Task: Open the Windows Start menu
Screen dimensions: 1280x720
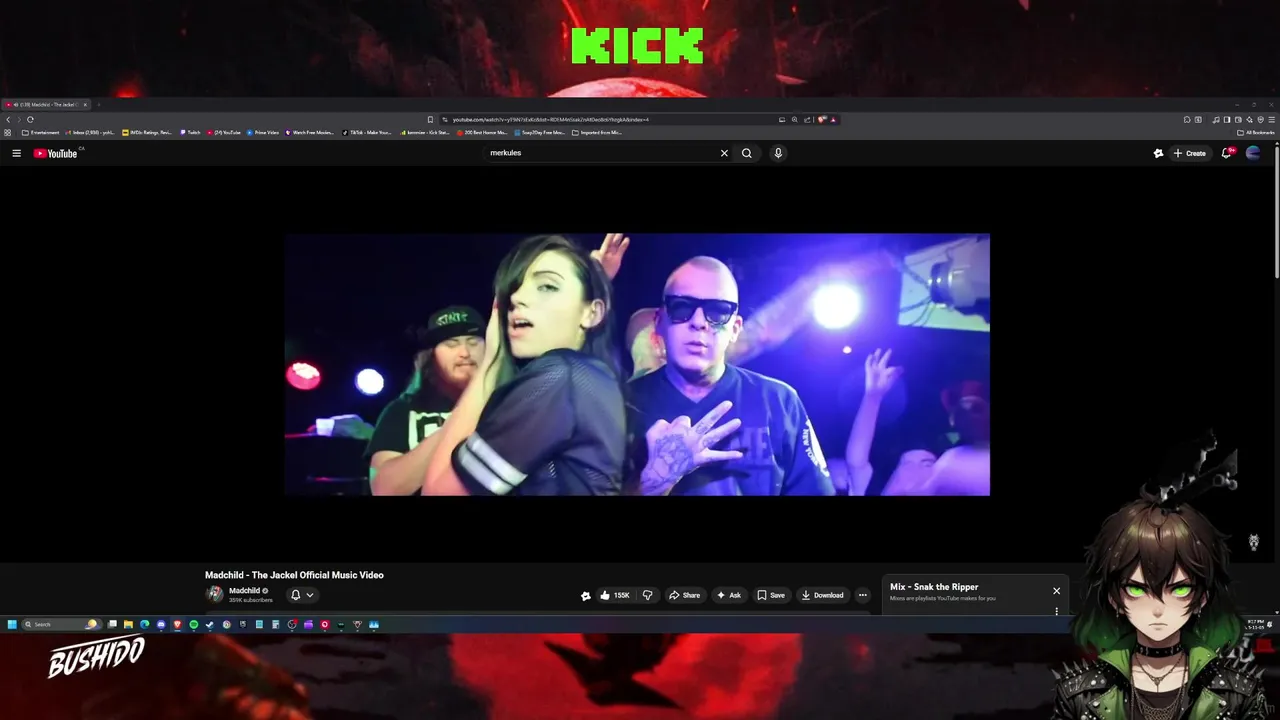Action: coord(12,624)
